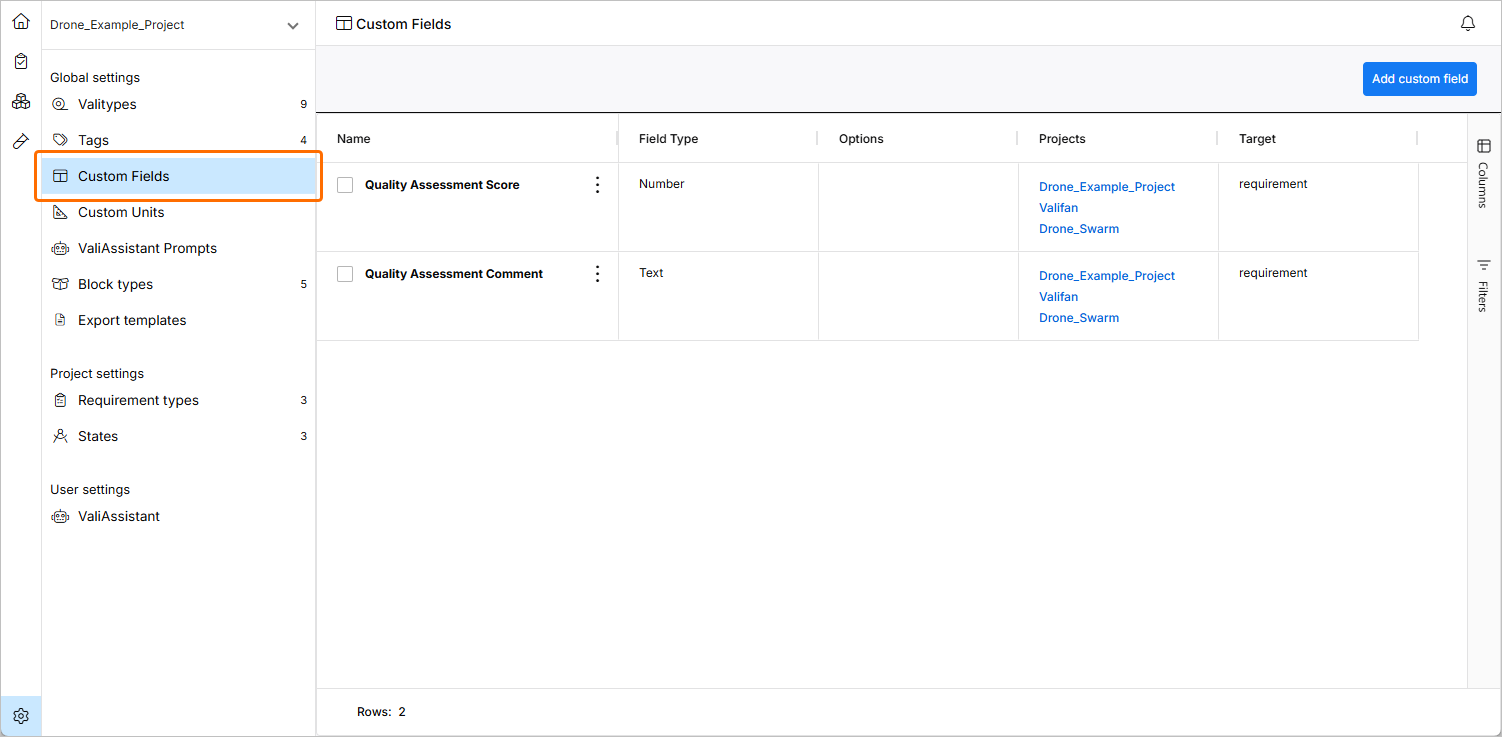
Task: Open settings gear icon at bottom left
Action: 21,716
